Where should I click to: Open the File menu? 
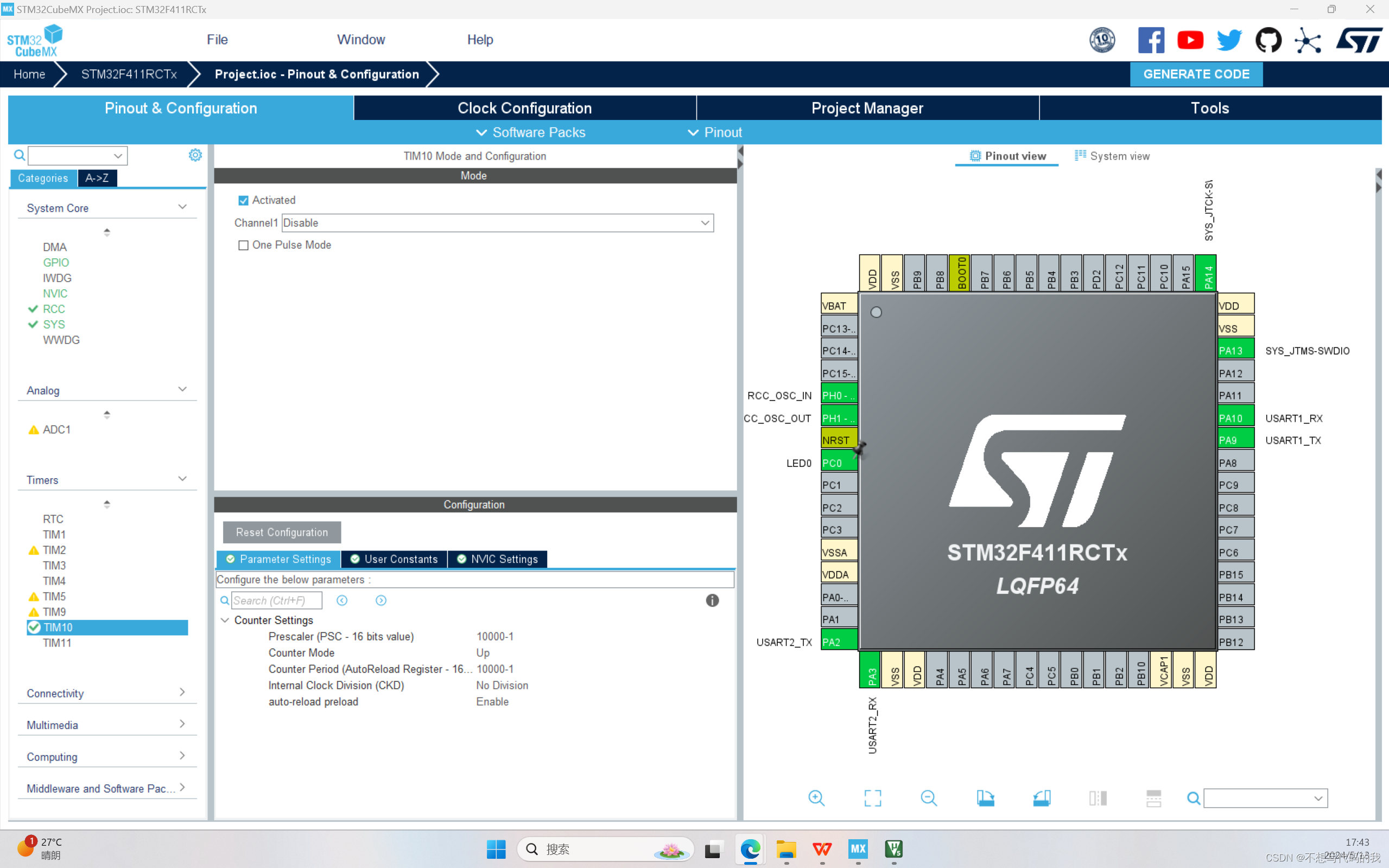[217, 40]
